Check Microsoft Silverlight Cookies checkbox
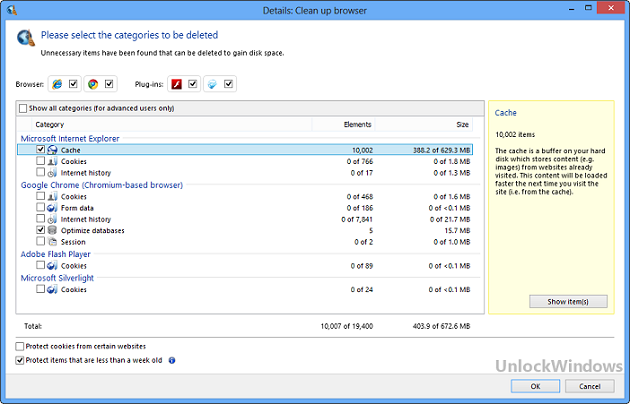630x404 pixels. coord(41,289)
